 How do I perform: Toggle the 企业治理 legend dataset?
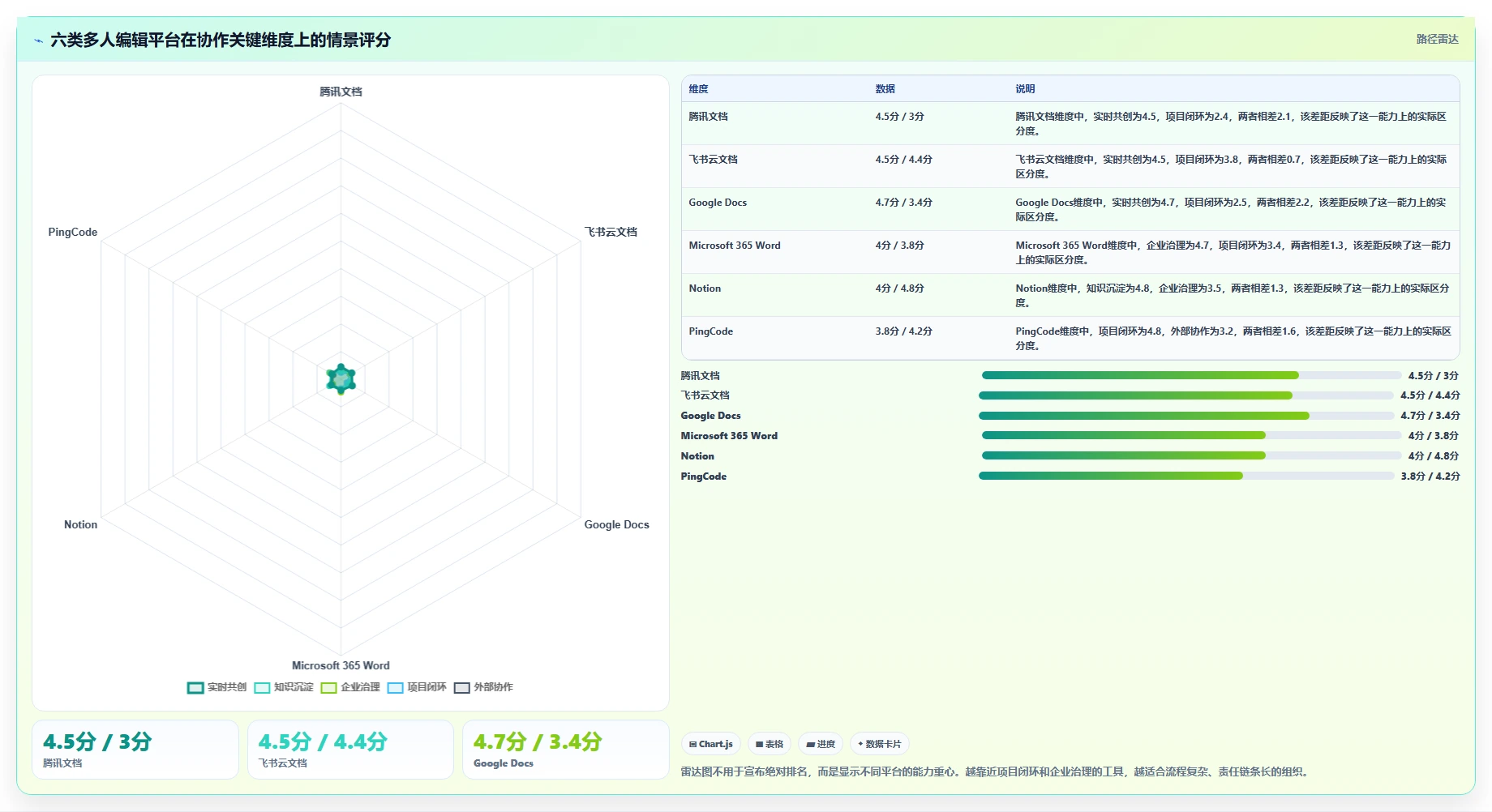[x=350, y=687]
